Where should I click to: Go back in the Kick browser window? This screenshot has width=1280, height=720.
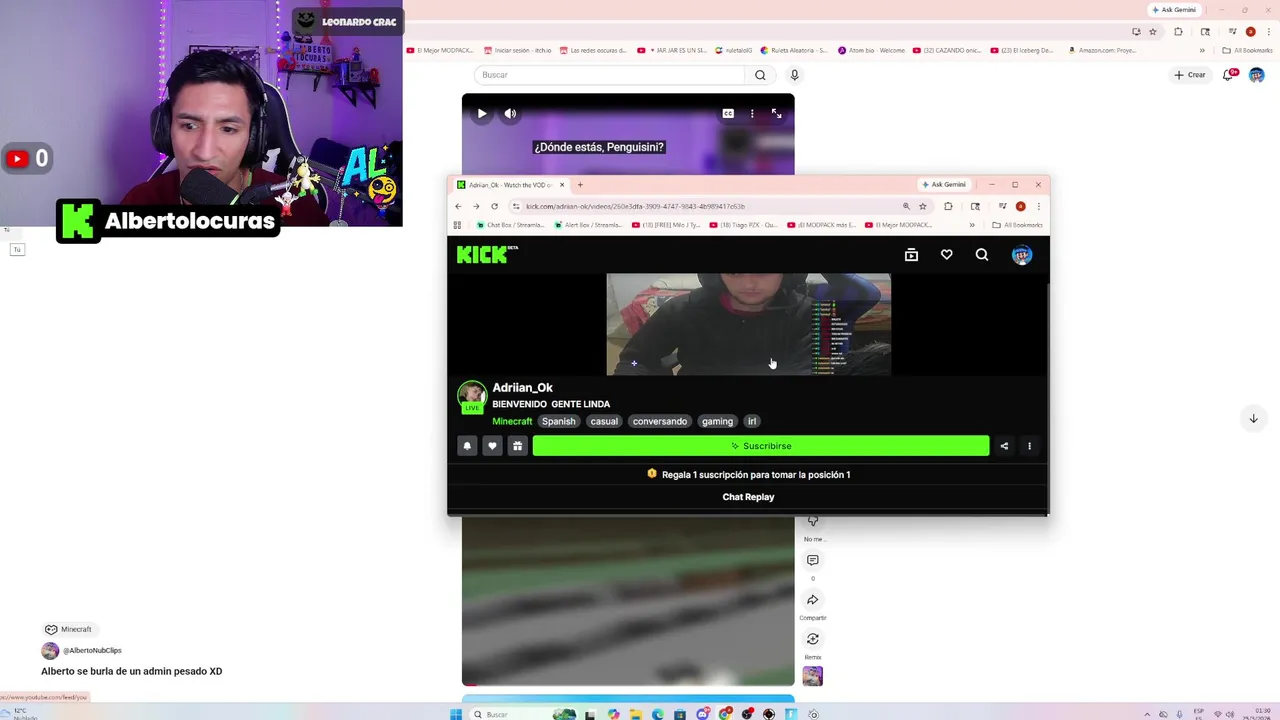pyautogui.click(x=458, y=206)
